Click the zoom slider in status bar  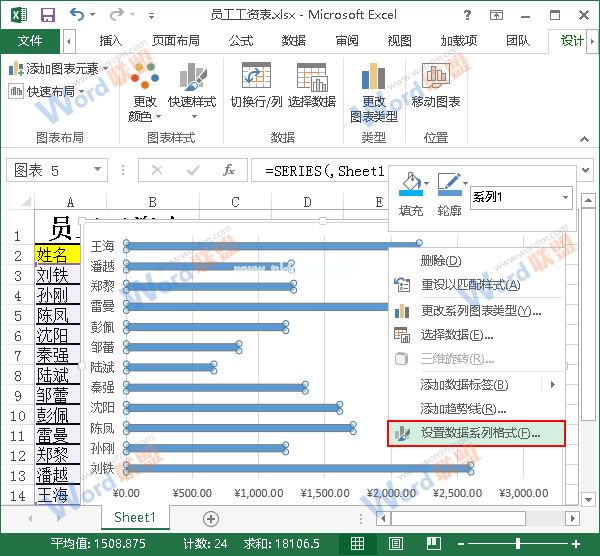click(520, 542)
